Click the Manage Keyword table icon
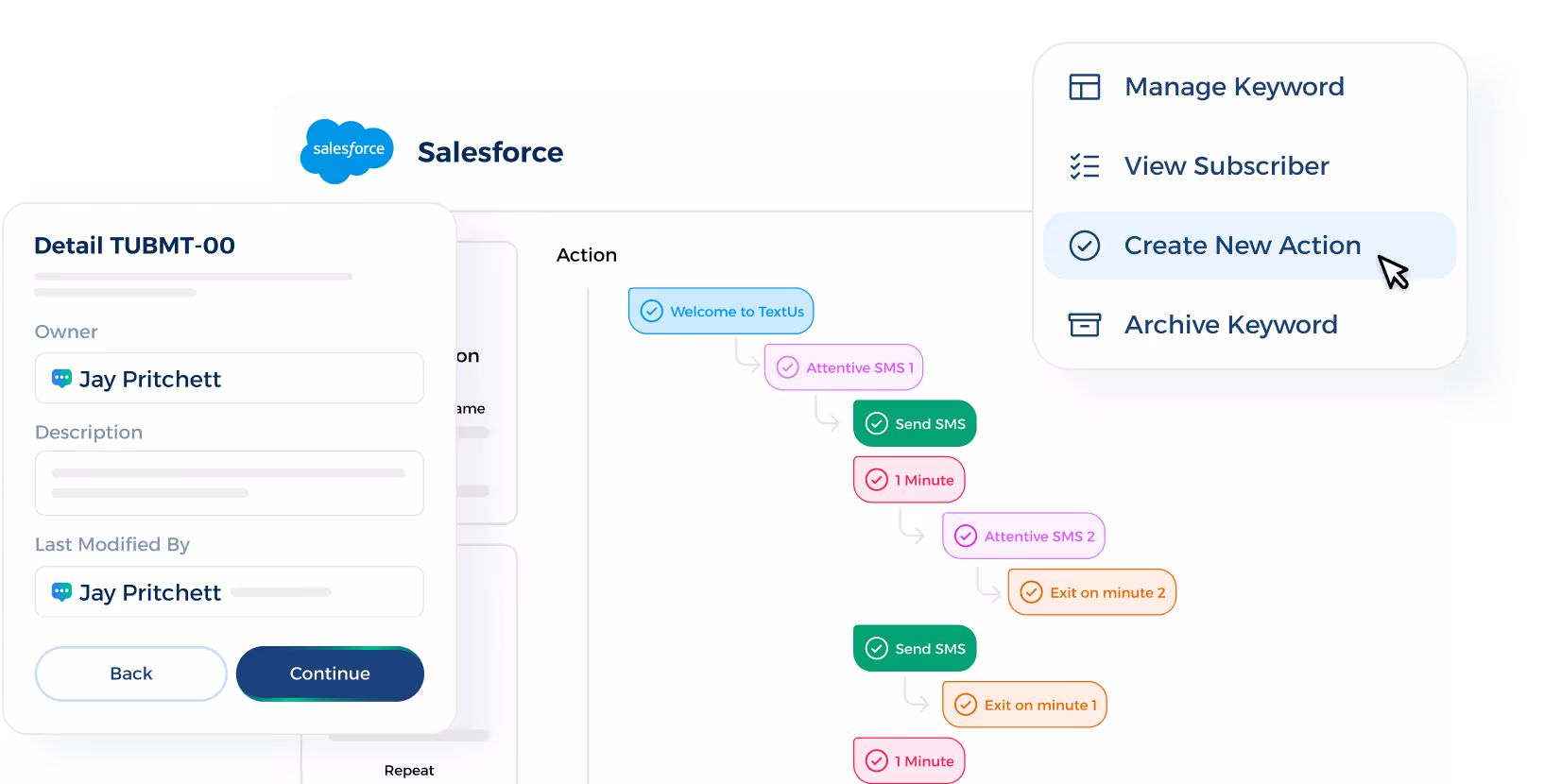 pyautogui.click(x=1084, y=87)
